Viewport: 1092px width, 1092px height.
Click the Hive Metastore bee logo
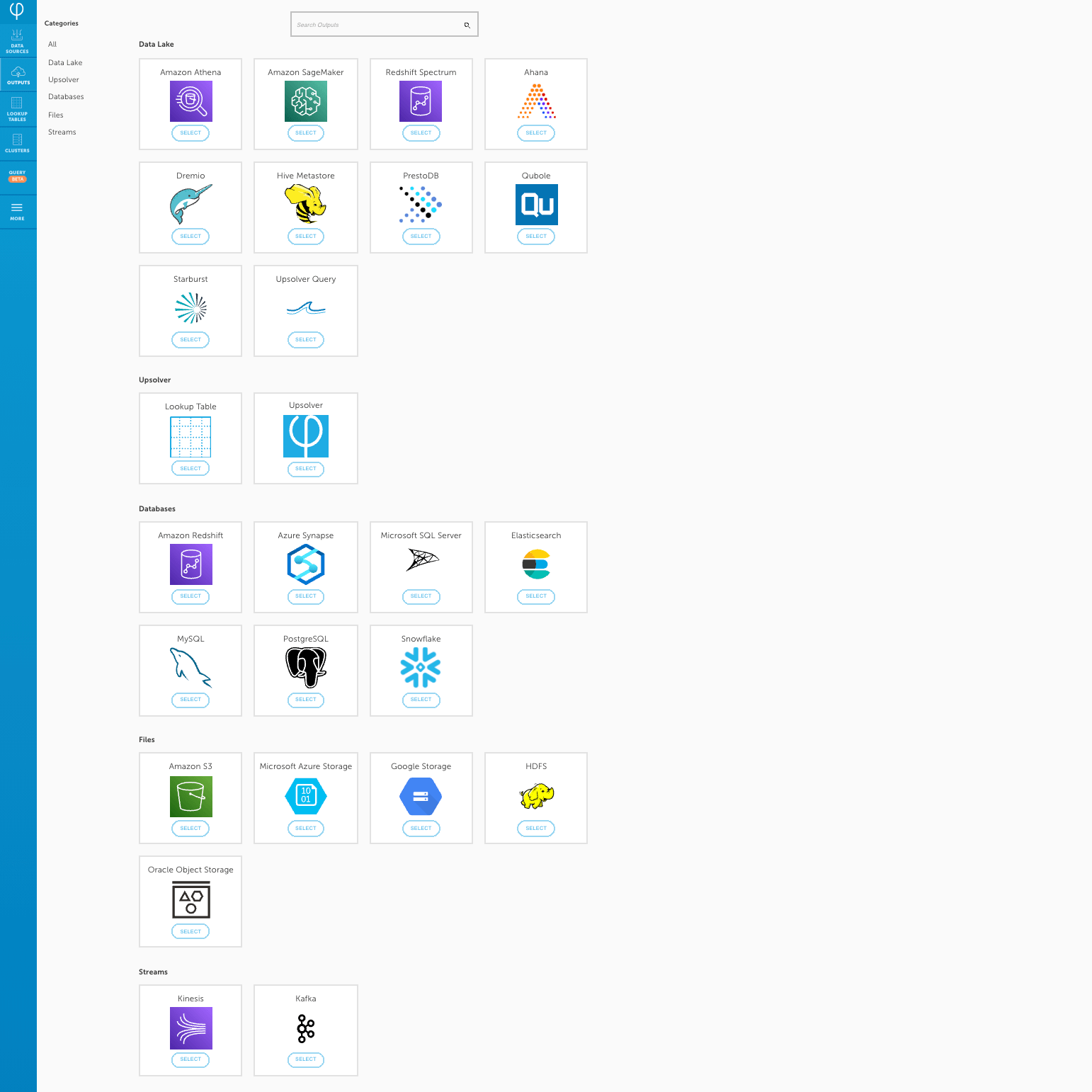click(x=306, y=204)
